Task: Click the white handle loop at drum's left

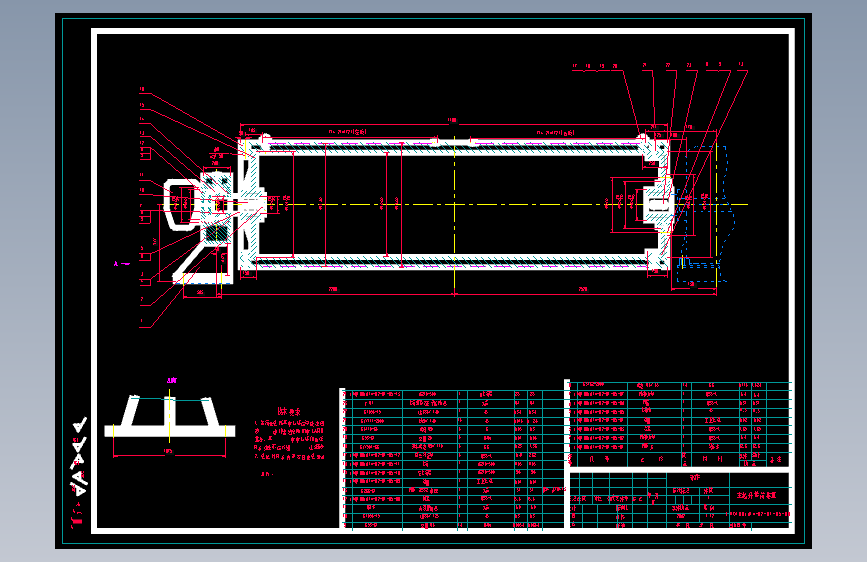Action: [182, 204]
